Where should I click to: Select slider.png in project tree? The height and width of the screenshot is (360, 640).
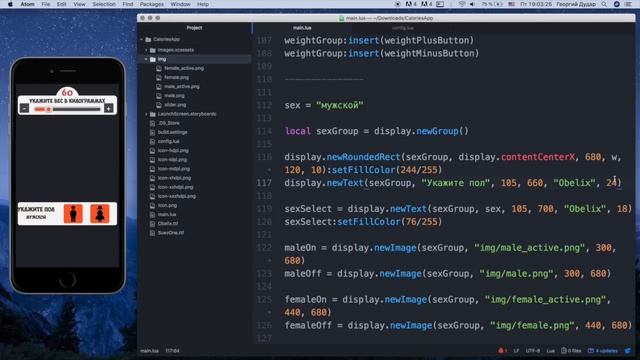point(175,105)
